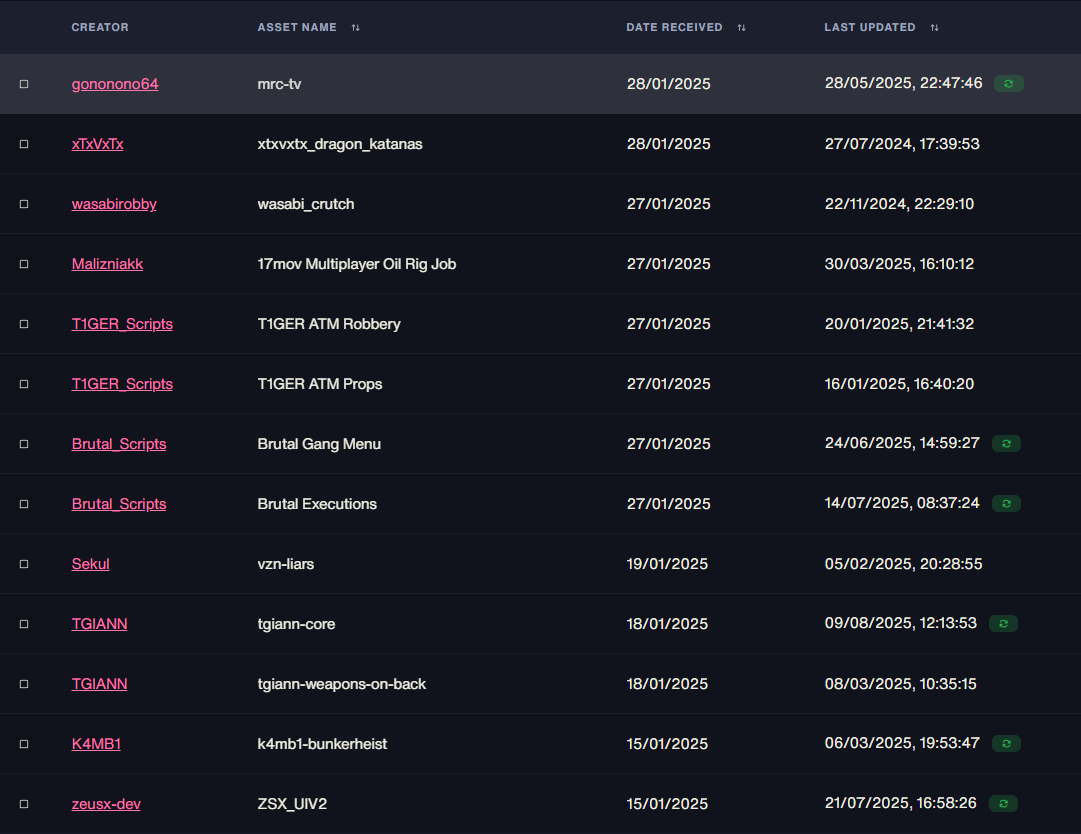Image resolution: width=1081 pixels, height=834 pixels.
Task: Open creator link Sekul
Action: point(90,564)
